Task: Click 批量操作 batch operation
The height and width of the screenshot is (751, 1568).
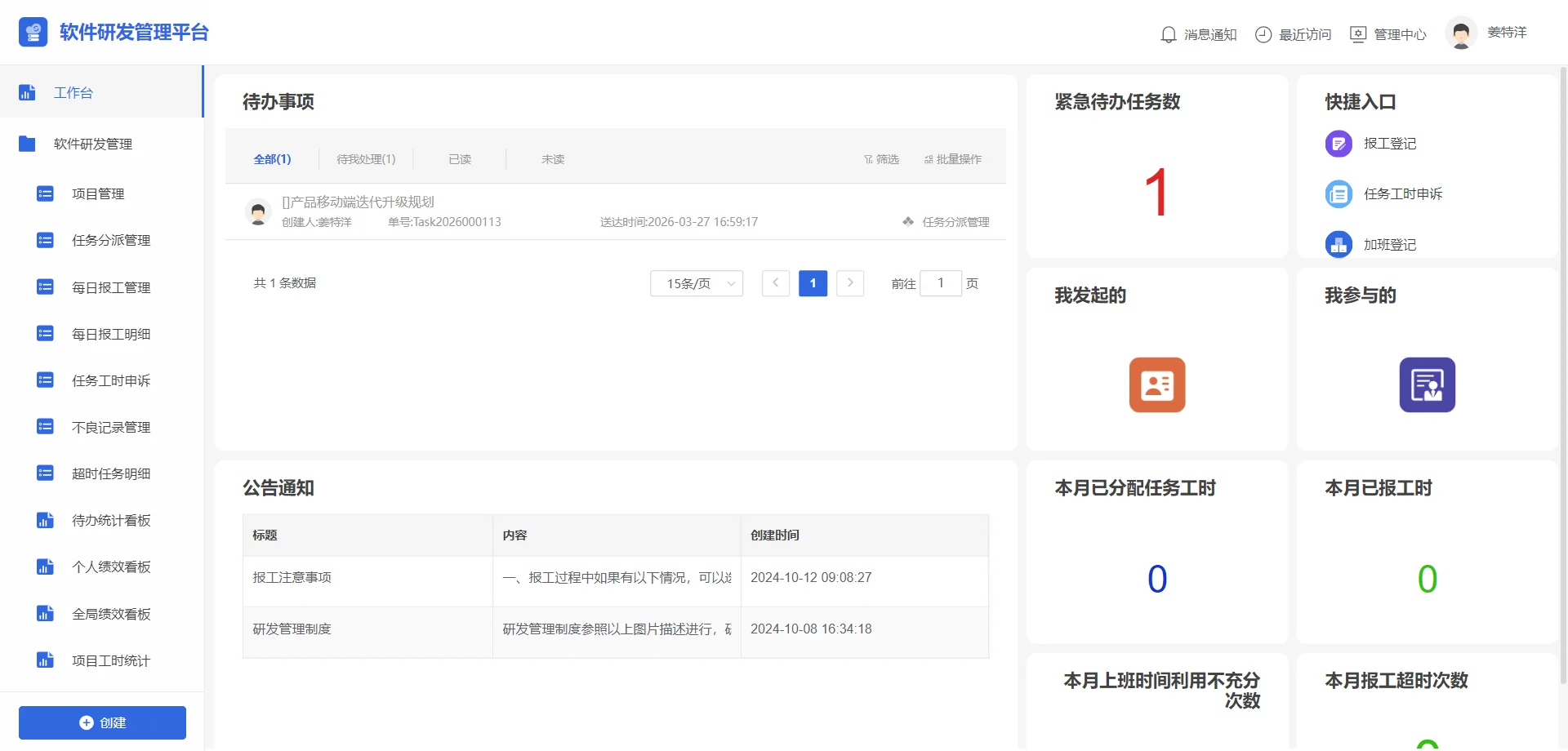Action: [x=952, y=159]
